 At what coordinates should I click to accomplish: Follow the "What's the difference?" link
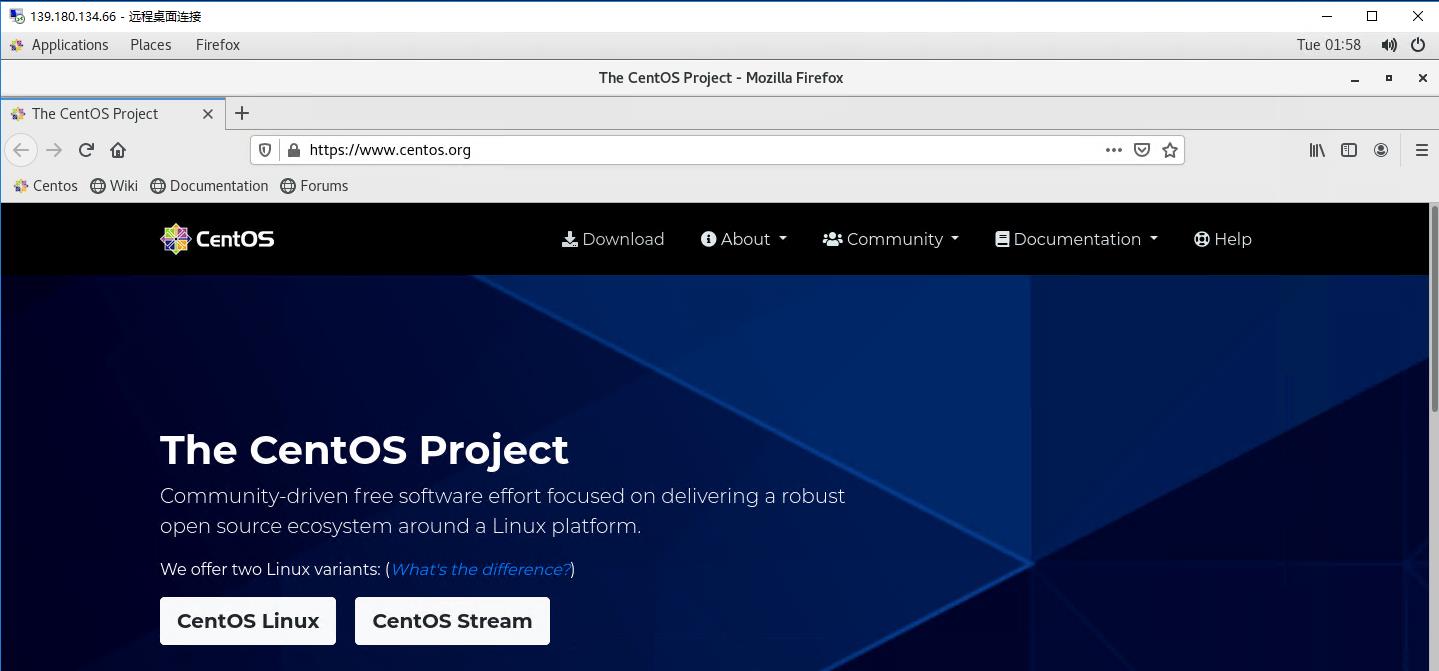pos(480,569)
